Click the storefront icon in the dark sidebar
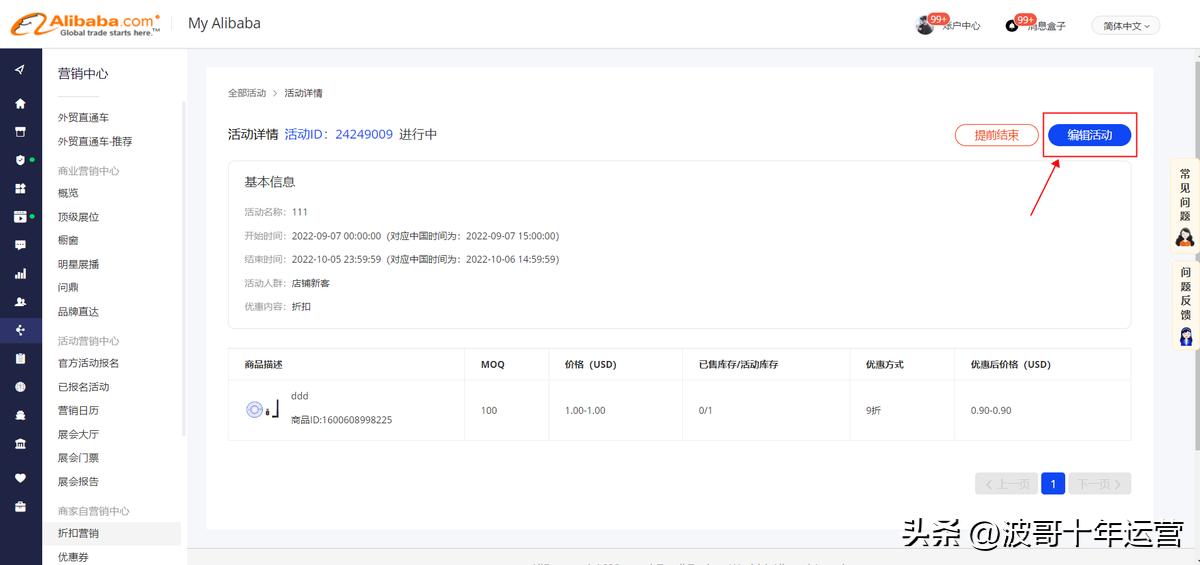Viewport: 1200px width, 565px height. point(20,132)
